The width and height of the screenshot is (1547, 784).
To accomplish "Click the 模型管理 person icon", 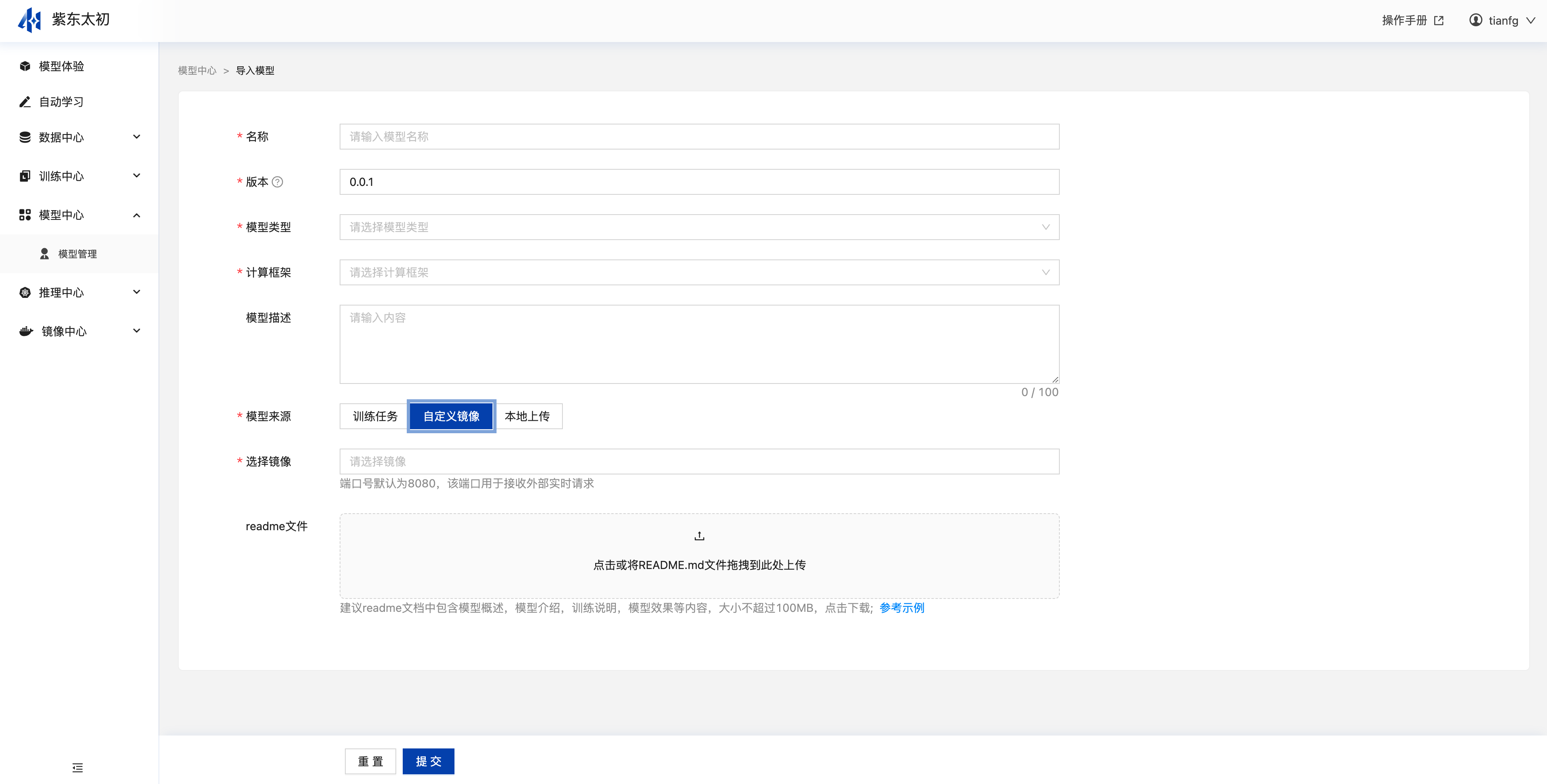I will (x=44, y=254).
